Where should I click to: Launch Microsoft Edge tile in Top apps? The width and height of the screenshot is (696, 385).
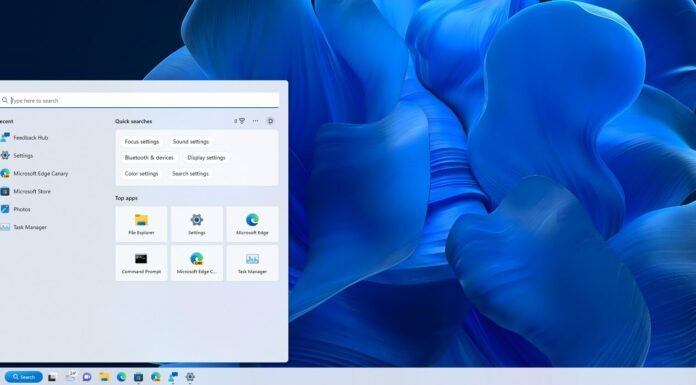click(252, 224)
